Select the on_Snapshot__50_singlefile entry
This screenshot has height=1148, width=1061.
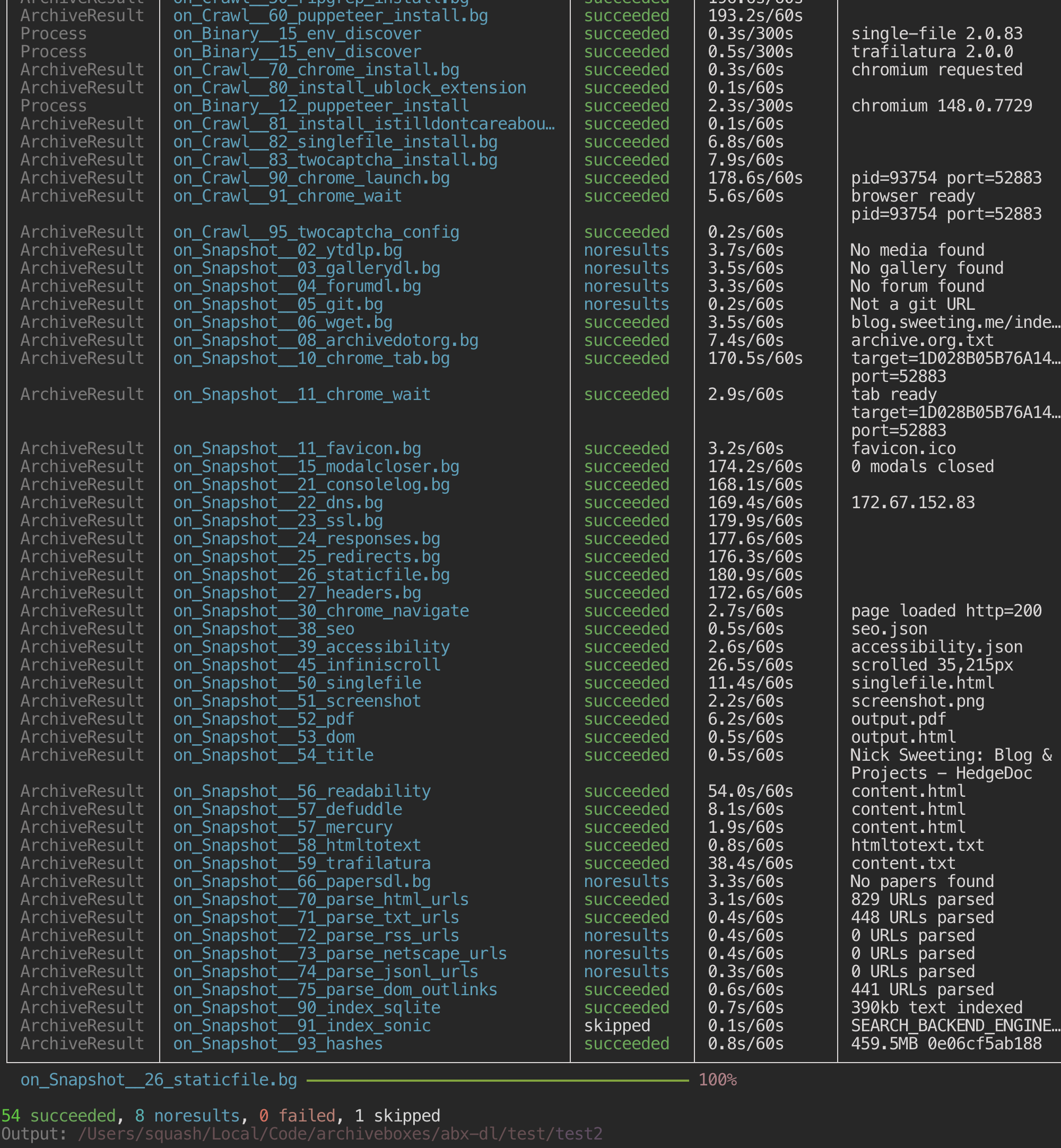tap(297, 682)
